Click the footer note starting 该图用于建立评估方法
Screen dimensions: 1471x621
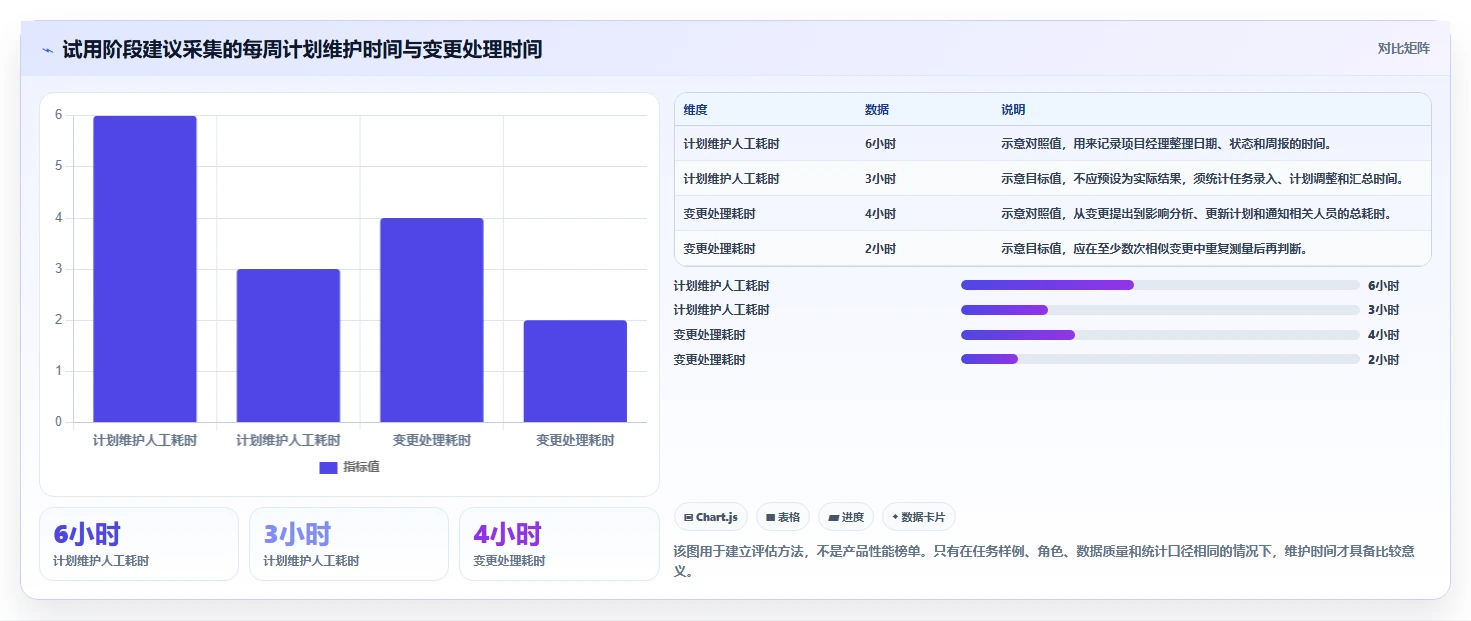tap(1044, 562)
